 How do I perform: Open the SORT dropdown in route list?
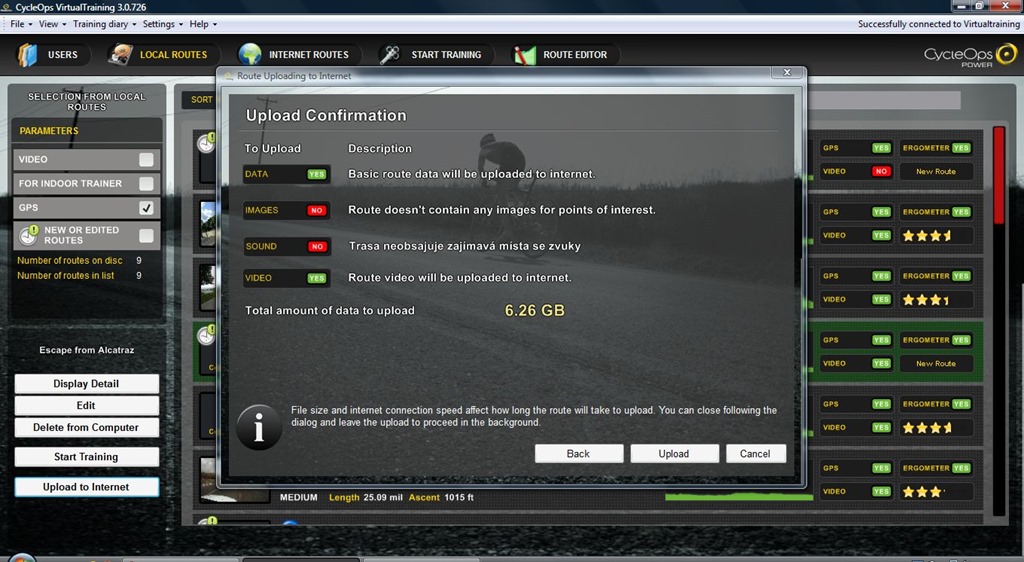pyautogui.click(x=200, y=99)
